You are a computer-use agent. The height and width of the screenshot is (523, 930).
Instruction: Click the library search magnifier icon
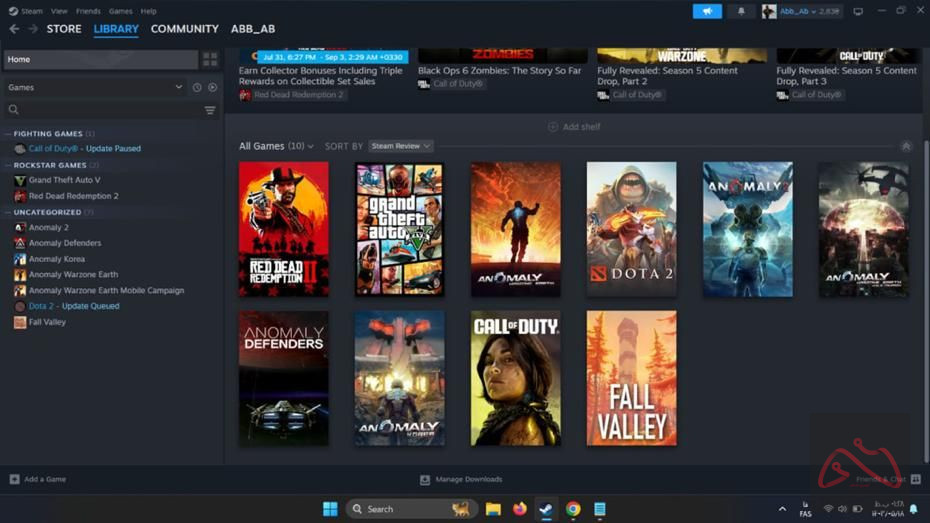coord(14,110)
